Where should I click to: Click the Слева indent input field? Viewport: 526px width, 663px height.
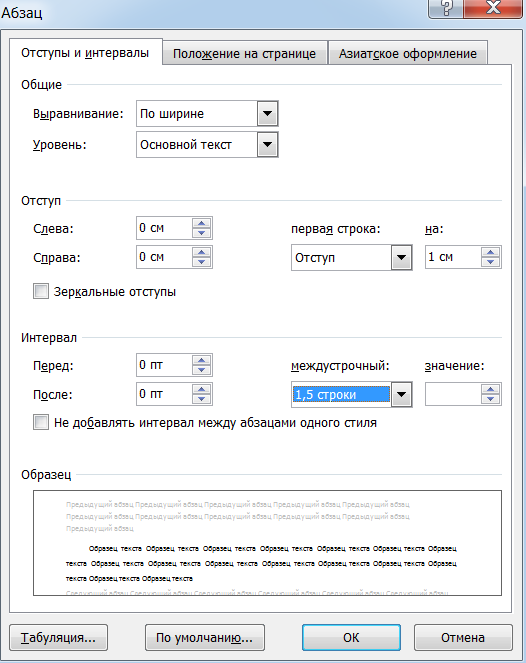tap(164, 228)
